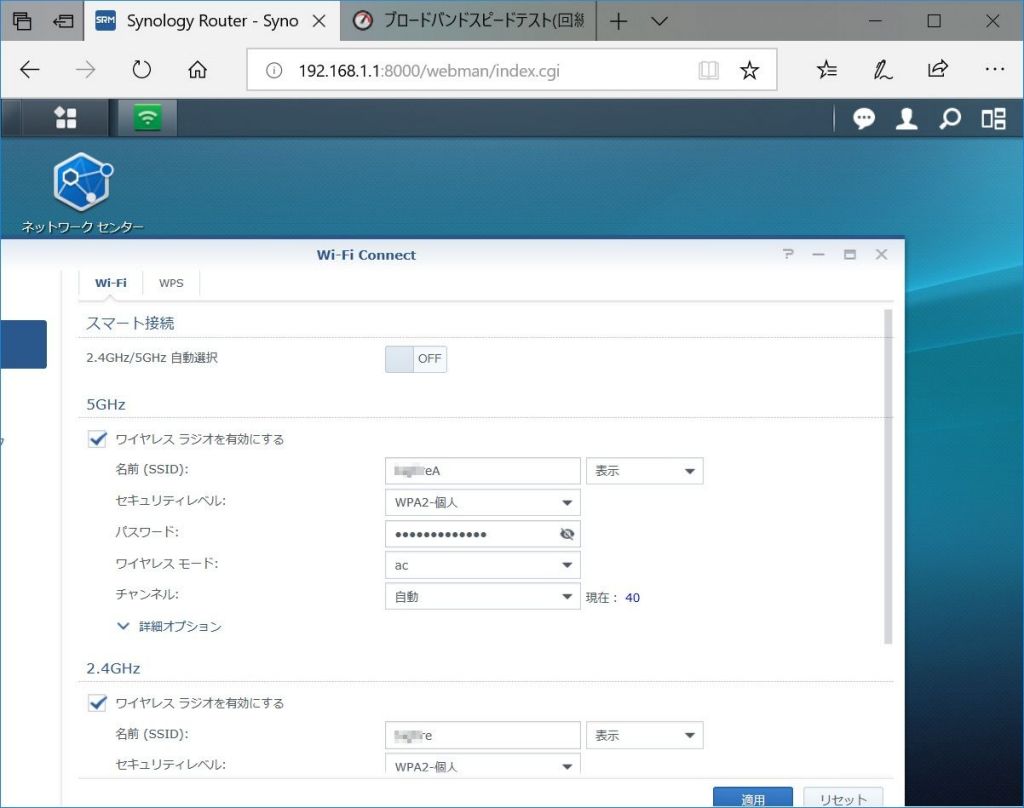
Task: Open the notifications speech bubble icon
Action: coord(863,119)
